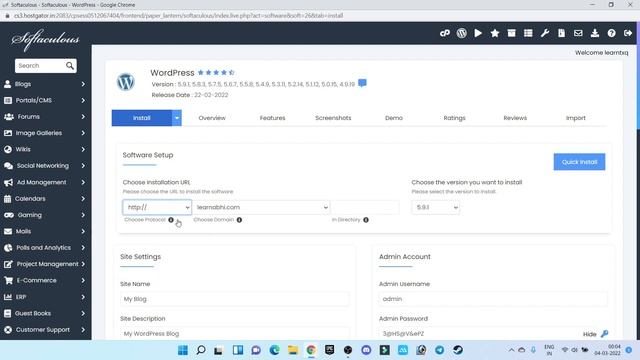Click info icon beside In Directory

coord(366,220)
